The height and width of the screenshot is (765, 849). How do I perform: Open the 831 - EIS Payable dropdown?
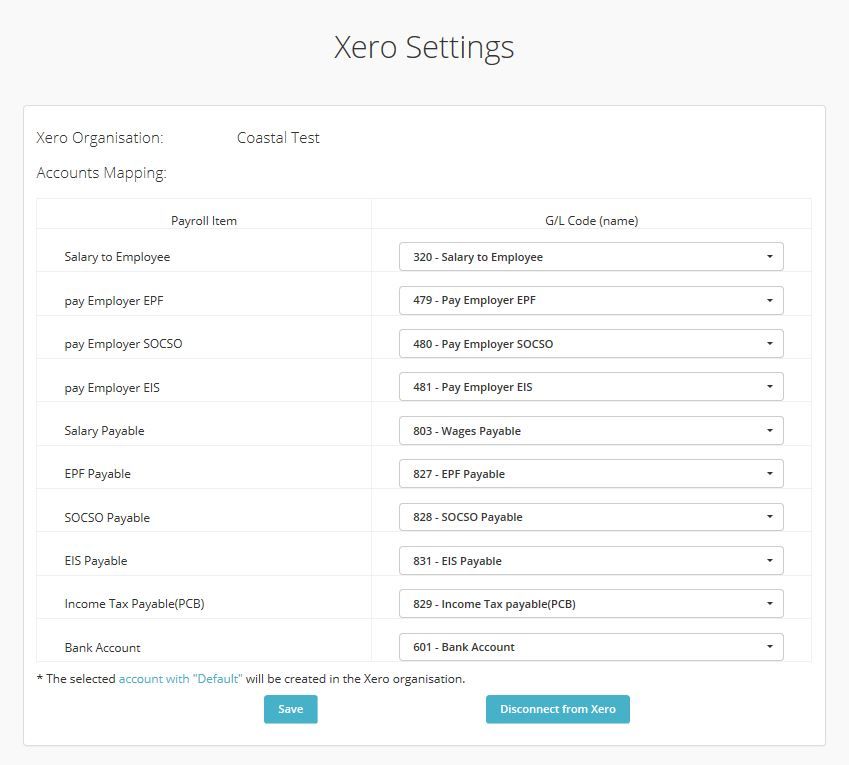pos(591,561)
